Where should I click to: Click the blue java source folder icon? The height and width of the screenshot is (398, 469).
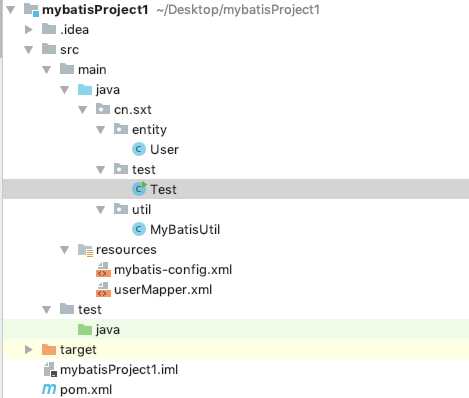click(85, 90)
